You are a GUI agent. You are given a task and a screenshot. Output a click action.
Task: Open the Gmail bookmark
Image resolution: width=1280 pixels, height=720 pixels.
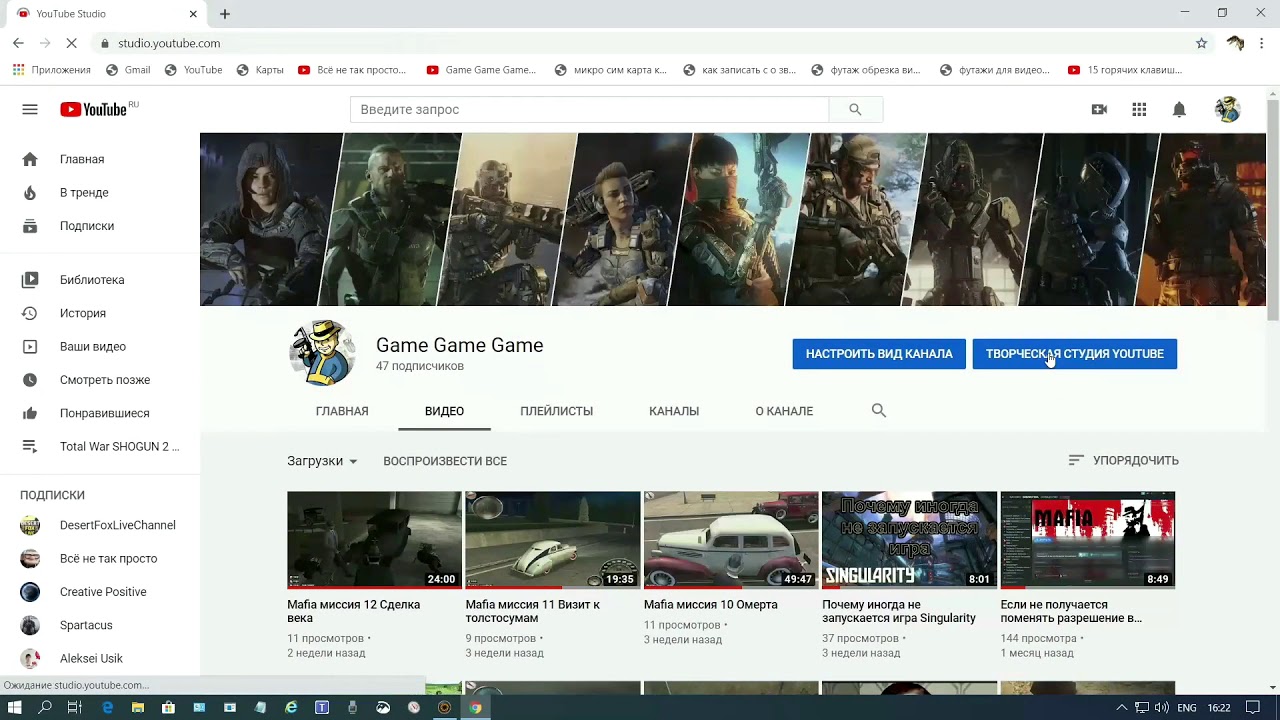[x=128, y=70]
